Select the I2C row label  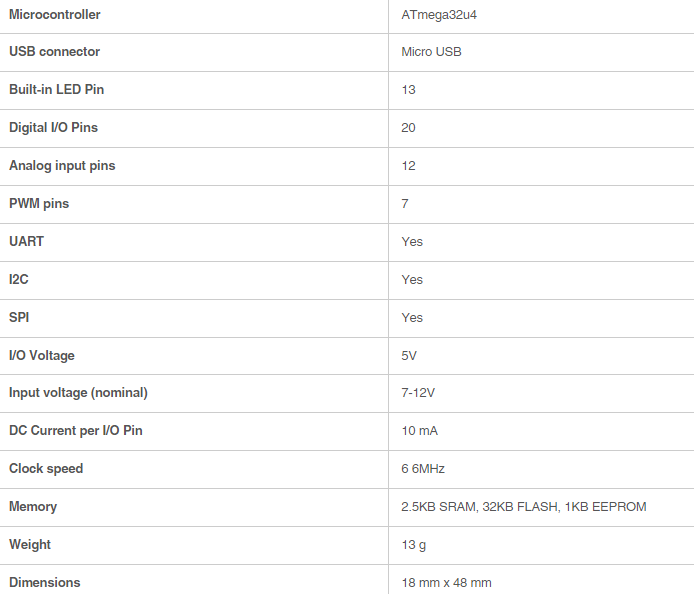pos(19,280)
